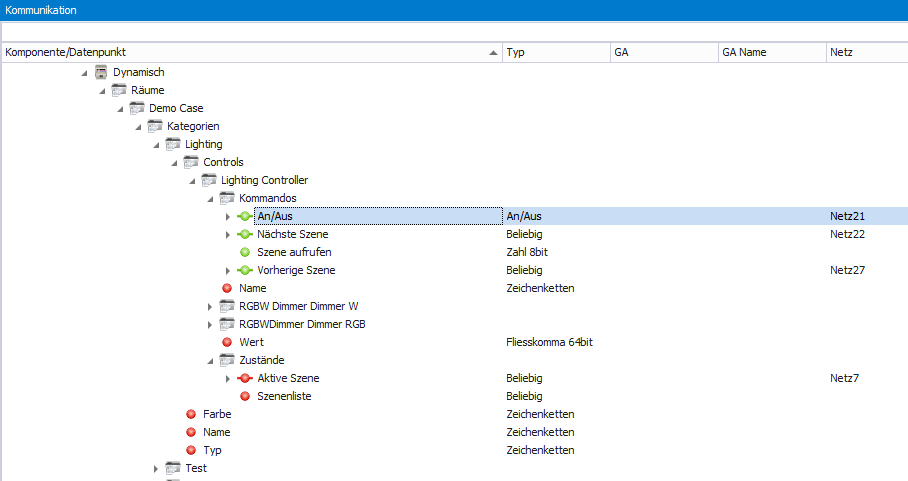Click the Netz22 cell

847,234
